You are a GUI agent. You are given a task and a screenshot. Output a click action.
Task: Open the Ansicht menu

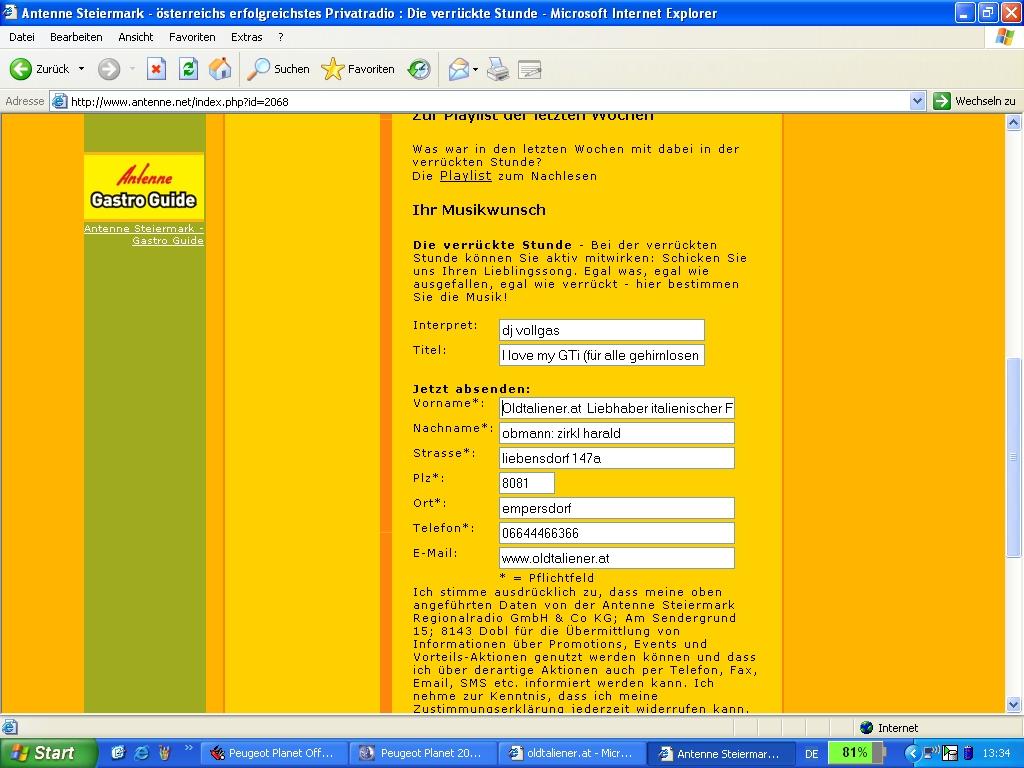click(x=136, y=37)
